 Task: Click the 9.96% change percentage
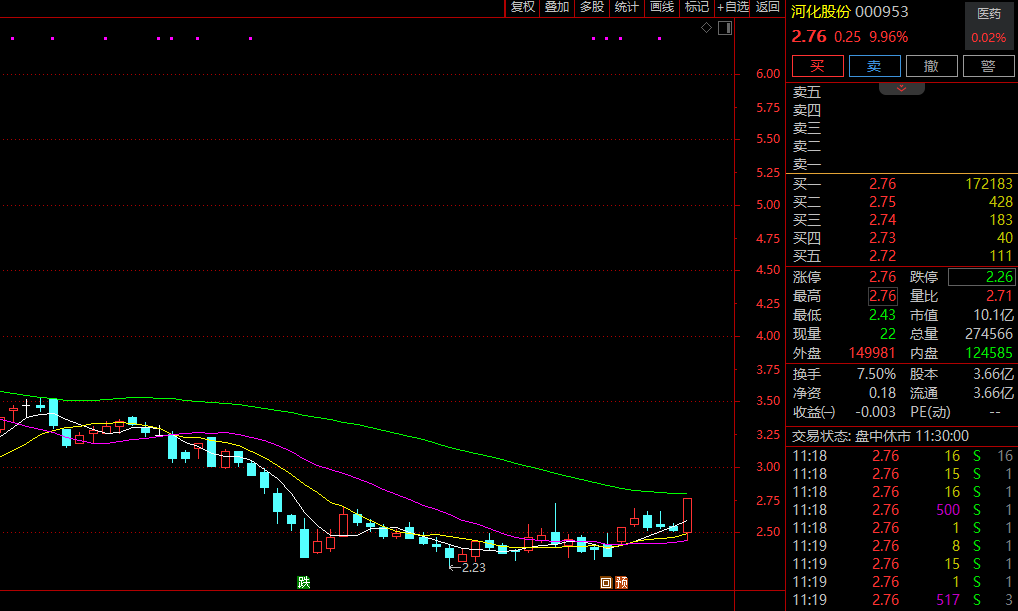coord(888,37)
